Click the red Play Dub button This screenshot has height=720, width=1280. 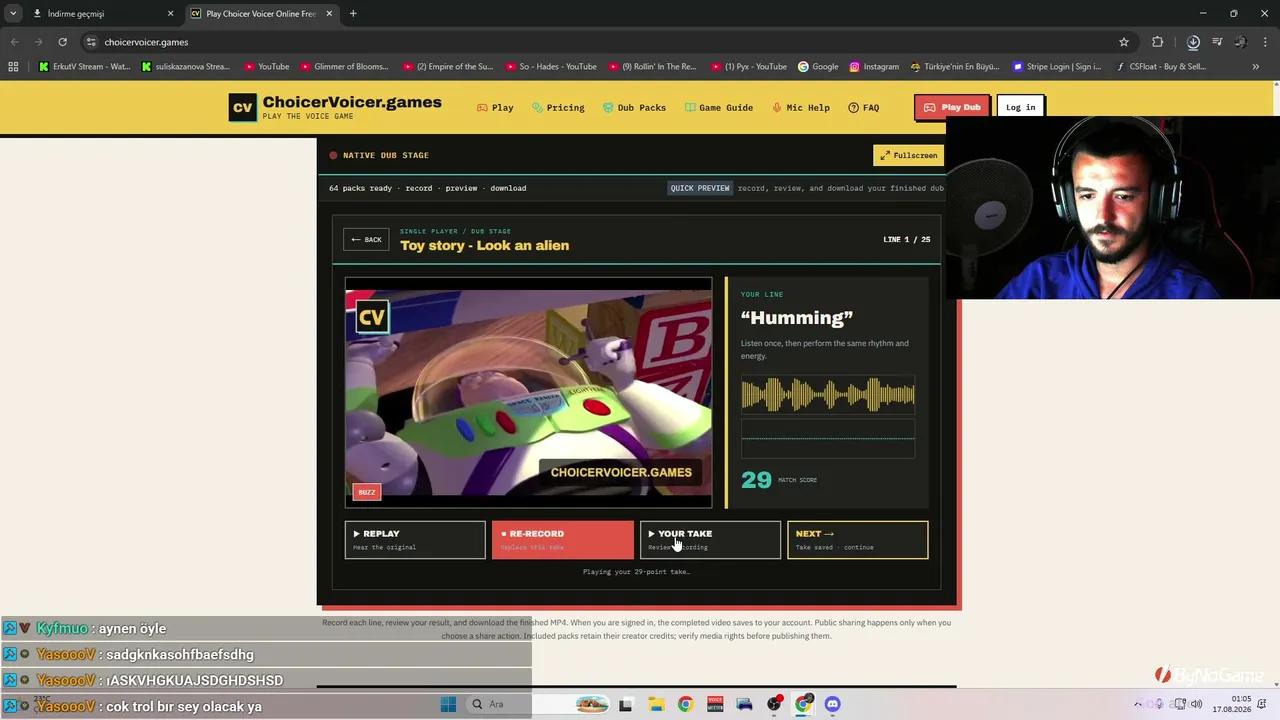(952, 107)
